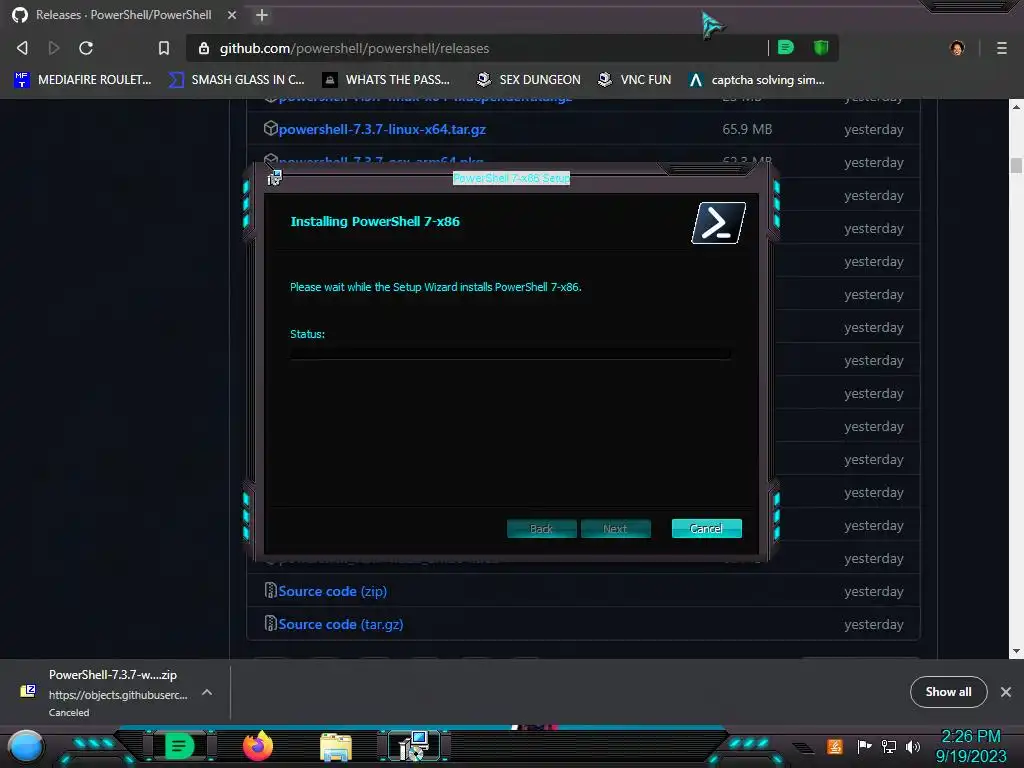This screenshot has width=1024, height=768.
Task: Expand the PowerShell zip download options chevron
Action: [x=206, y=692]
